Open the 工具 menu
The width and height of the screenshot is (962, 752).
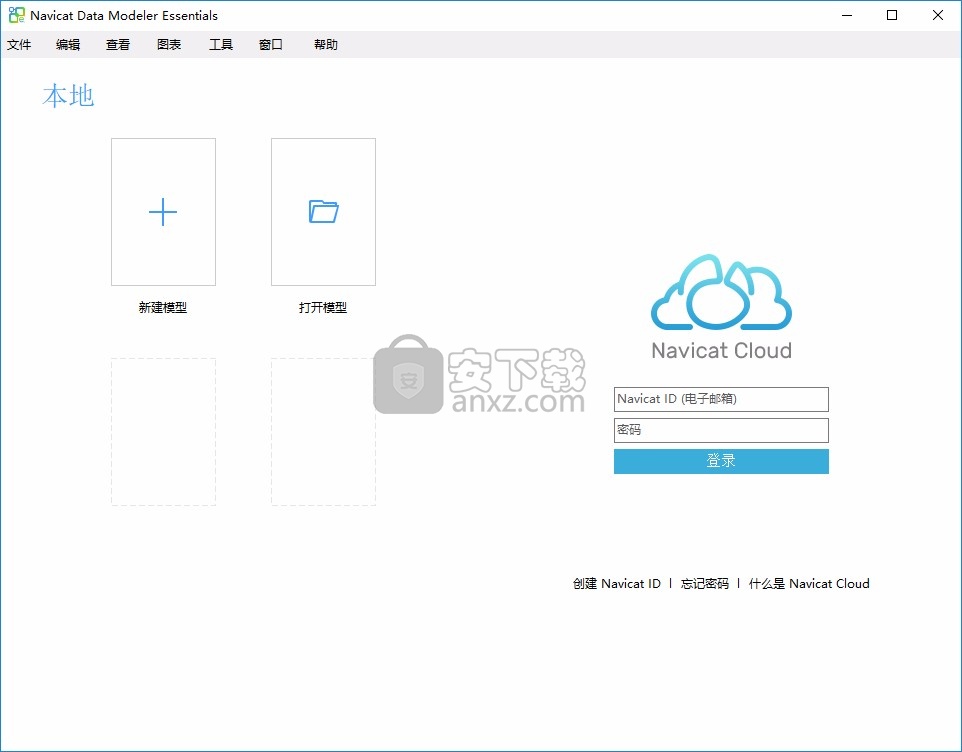coord(221,45)
